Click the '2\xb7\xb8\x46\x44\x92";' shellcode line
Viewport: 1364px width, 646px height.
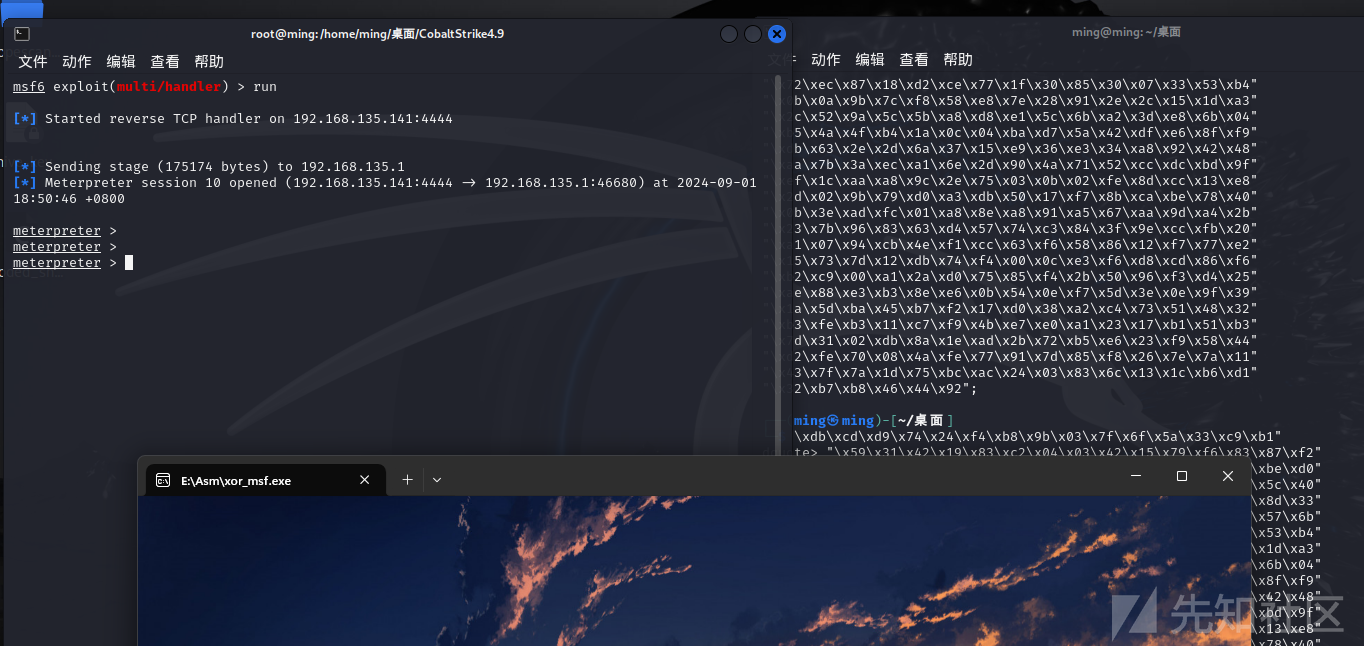click(x=885, y=389)
